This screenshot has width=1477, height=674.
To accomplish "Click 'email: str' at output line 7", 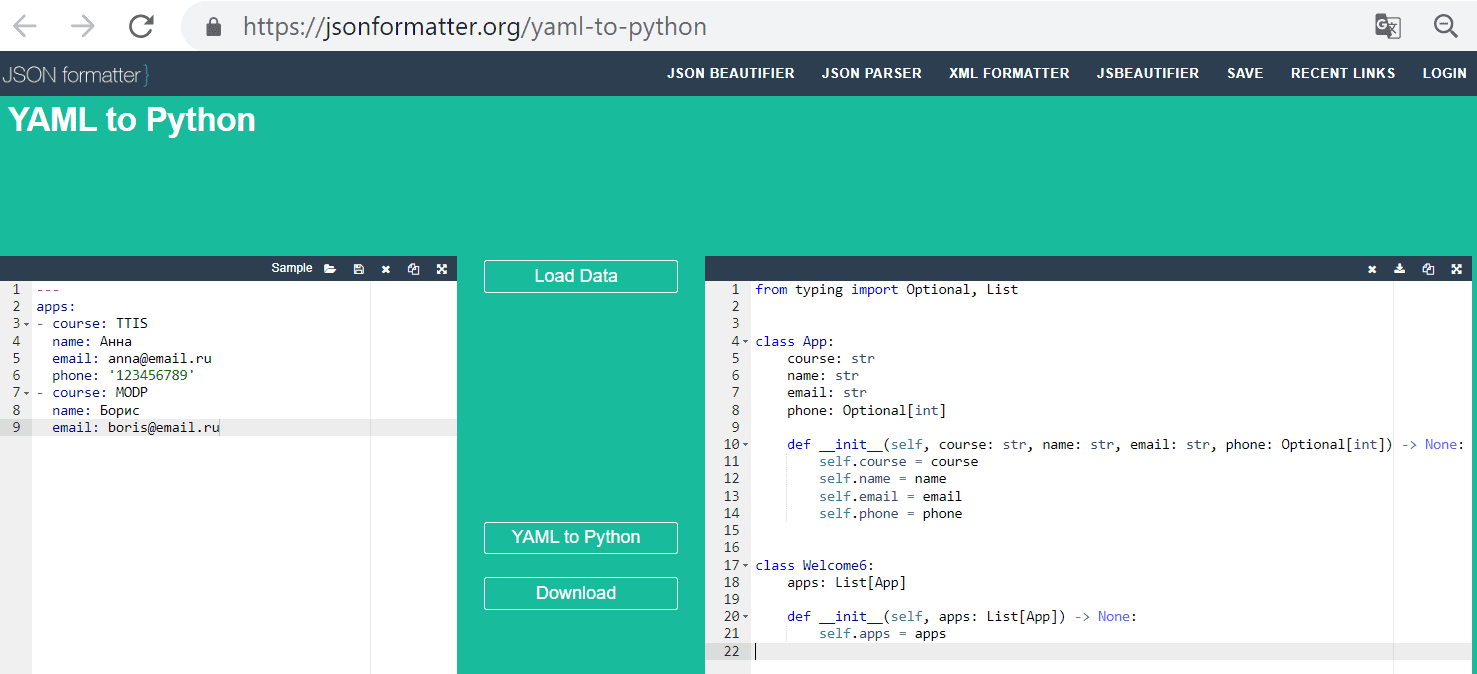I will point(827,393).
